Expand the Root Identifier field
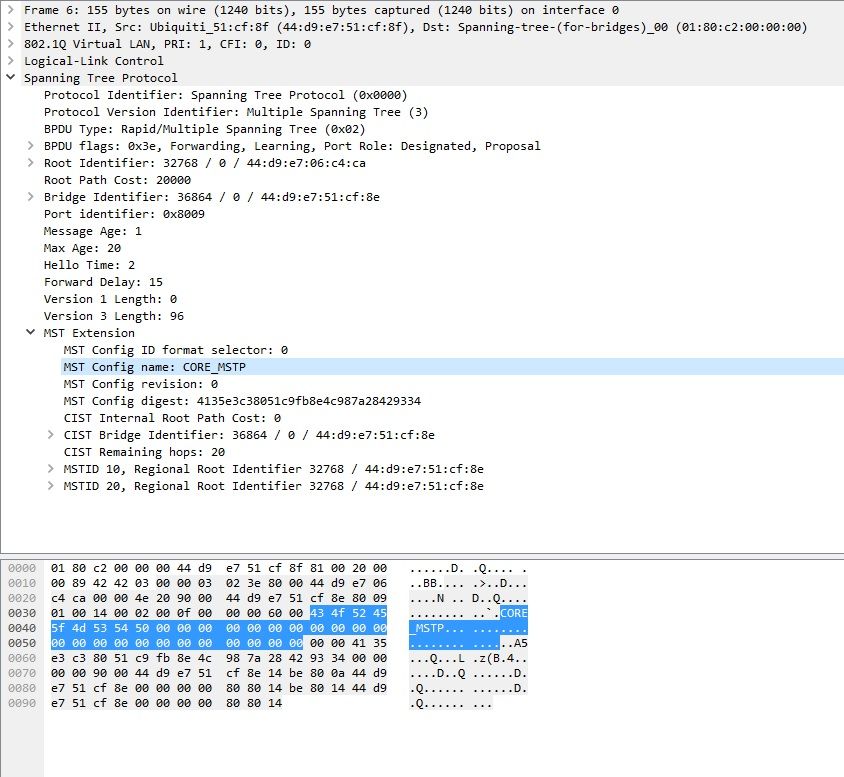This screenshot has height=777, width=844. coord(31,163)
